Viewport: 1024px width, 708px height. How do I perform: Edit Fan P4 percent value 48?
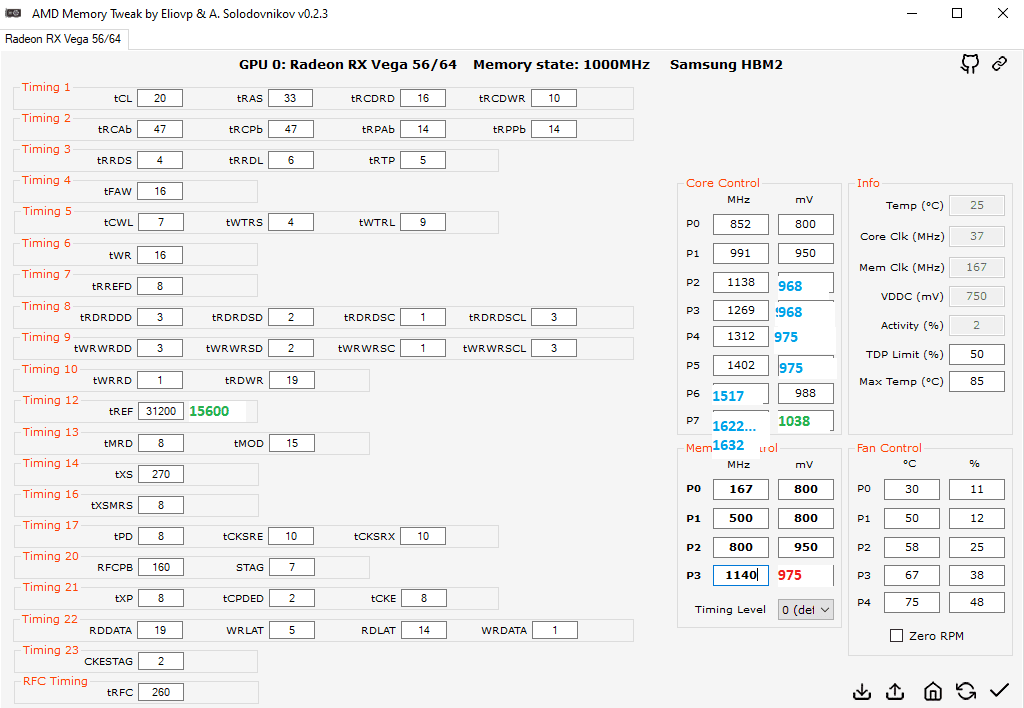(976, 602)
